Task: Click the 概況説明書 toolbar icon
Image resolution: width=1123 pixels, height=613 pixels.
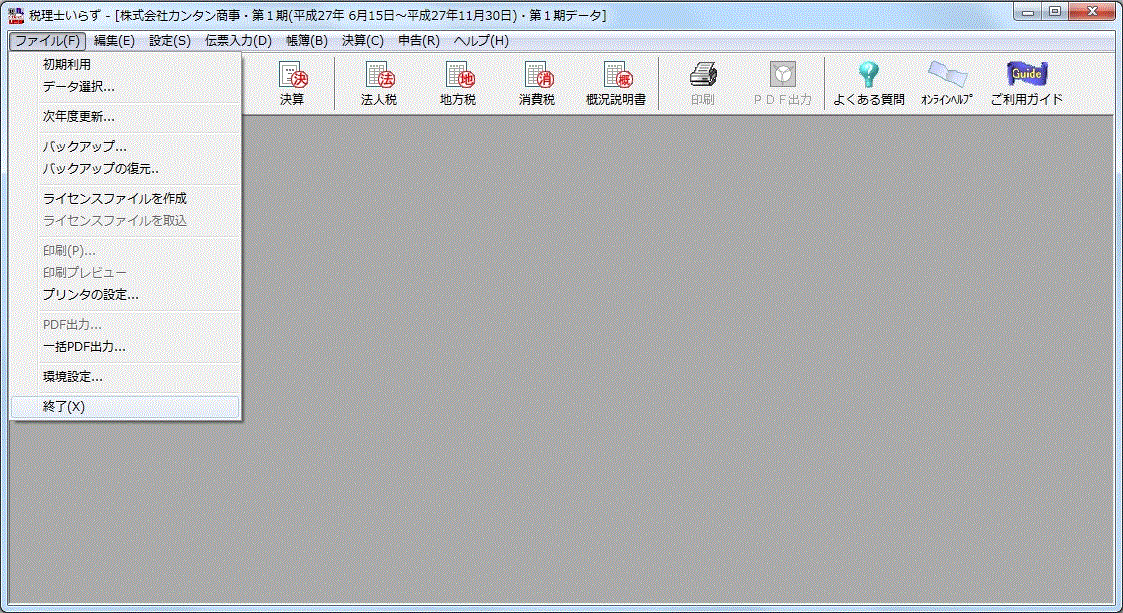Action: [616, 83]
